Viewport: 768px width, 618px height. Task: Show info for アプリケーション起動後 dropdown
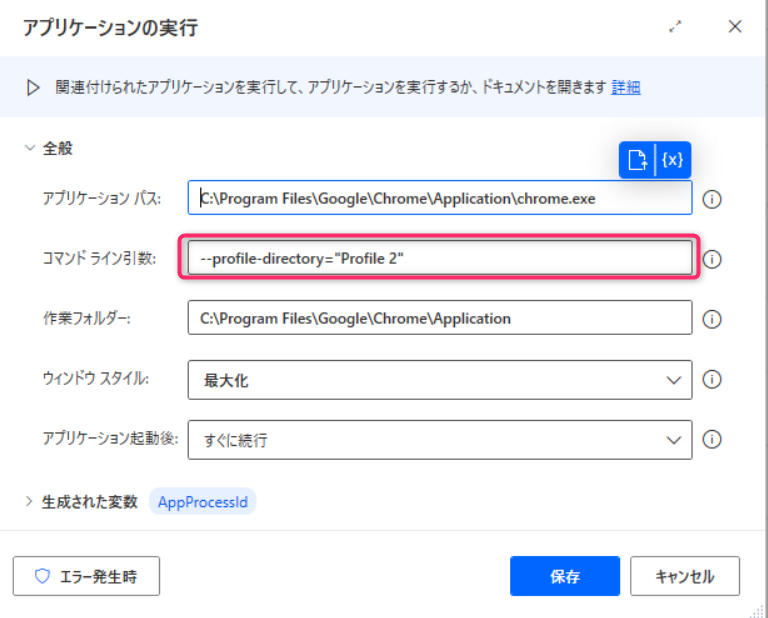coord(712,439)
